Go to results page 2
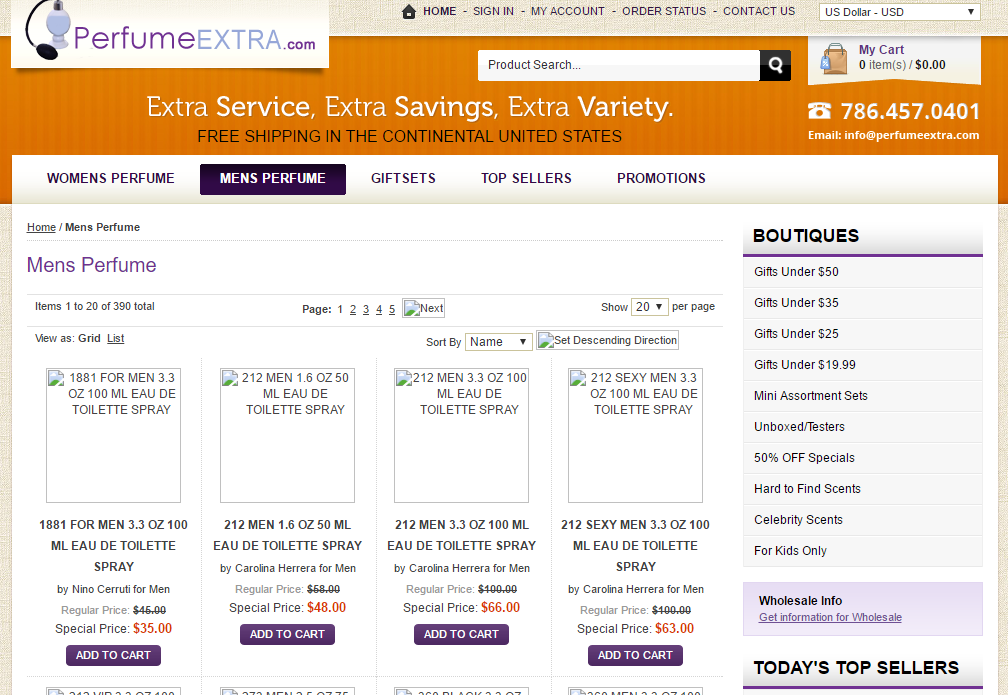The image size is (1008, 695). tap(353, 309)
